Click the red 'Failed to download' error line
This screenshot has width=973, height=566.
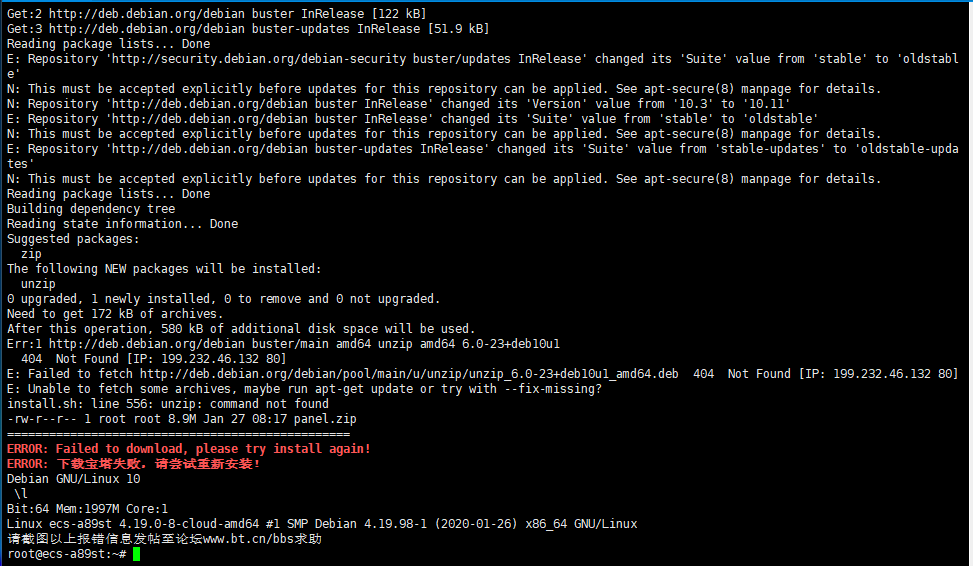pos(189,449)
